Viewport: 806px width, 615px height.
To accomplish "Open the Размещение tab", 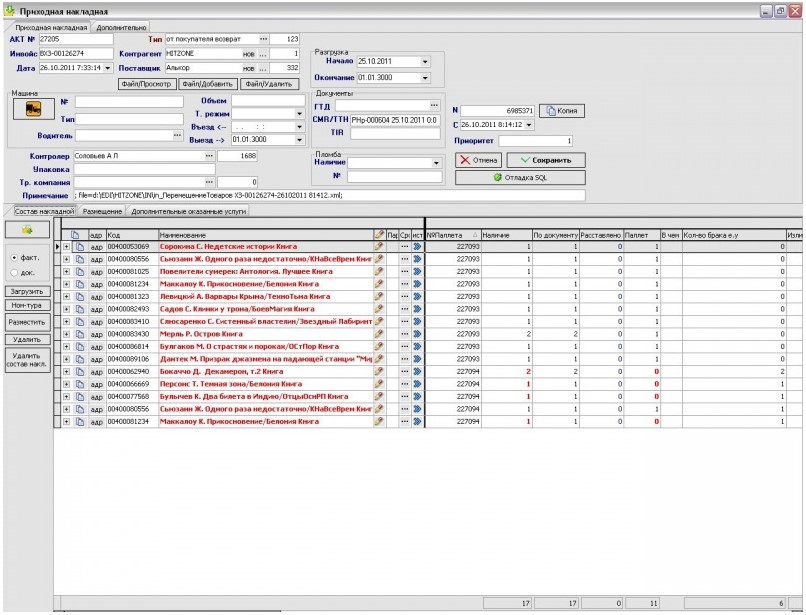I will coord(103,211).
